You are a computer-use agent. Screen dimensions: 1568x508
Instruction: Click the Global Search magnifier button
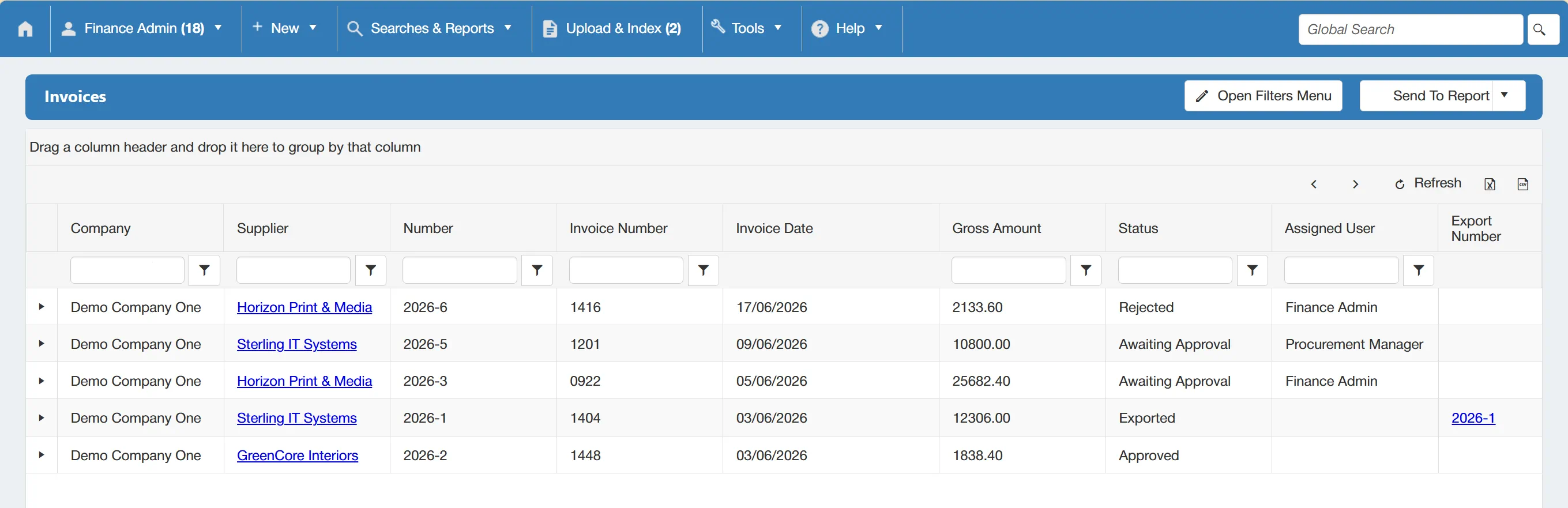pyautogui.click(x=1543, y=29)
